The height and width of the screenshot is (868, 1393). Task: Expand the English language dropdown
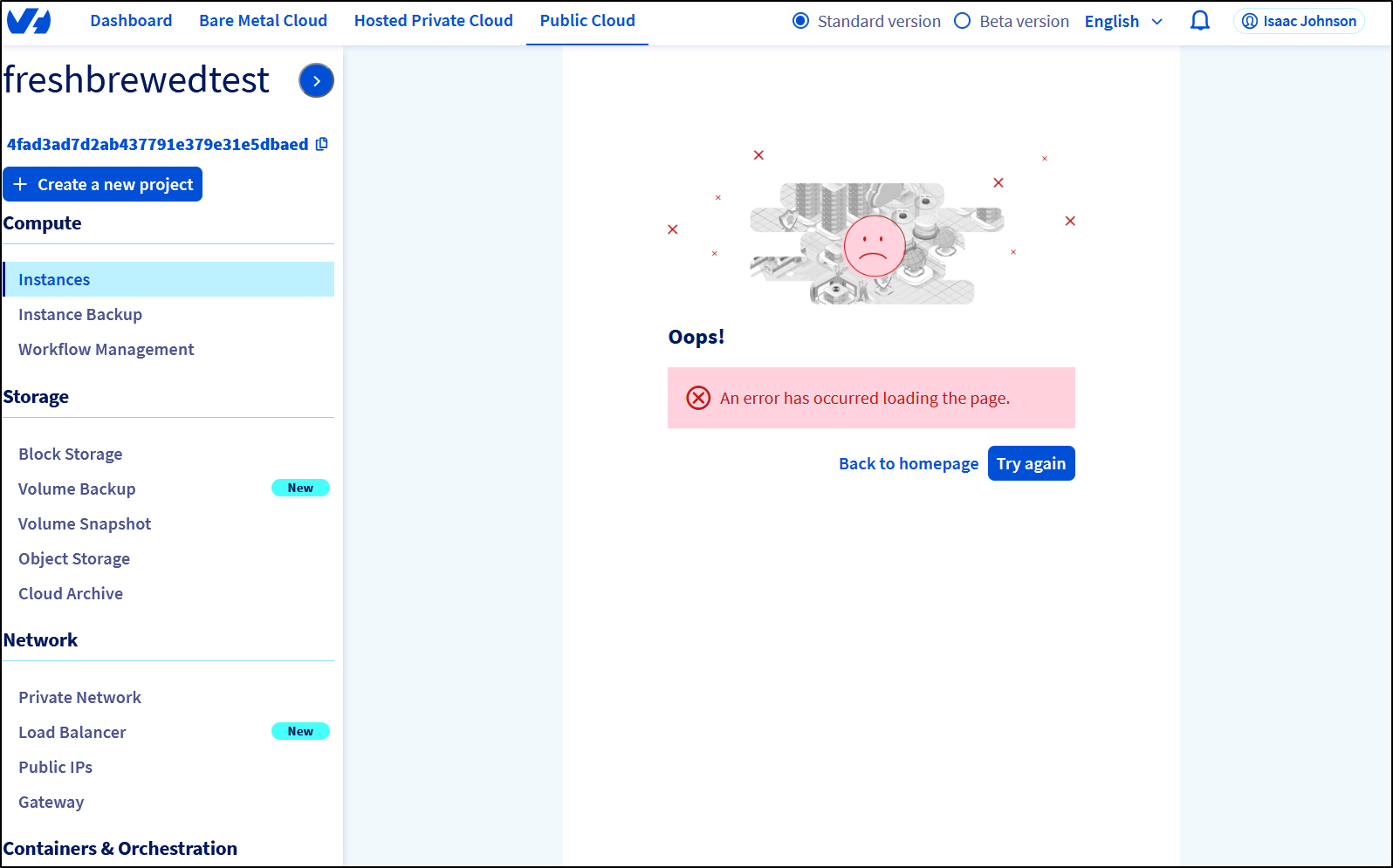pos(1123,21)
